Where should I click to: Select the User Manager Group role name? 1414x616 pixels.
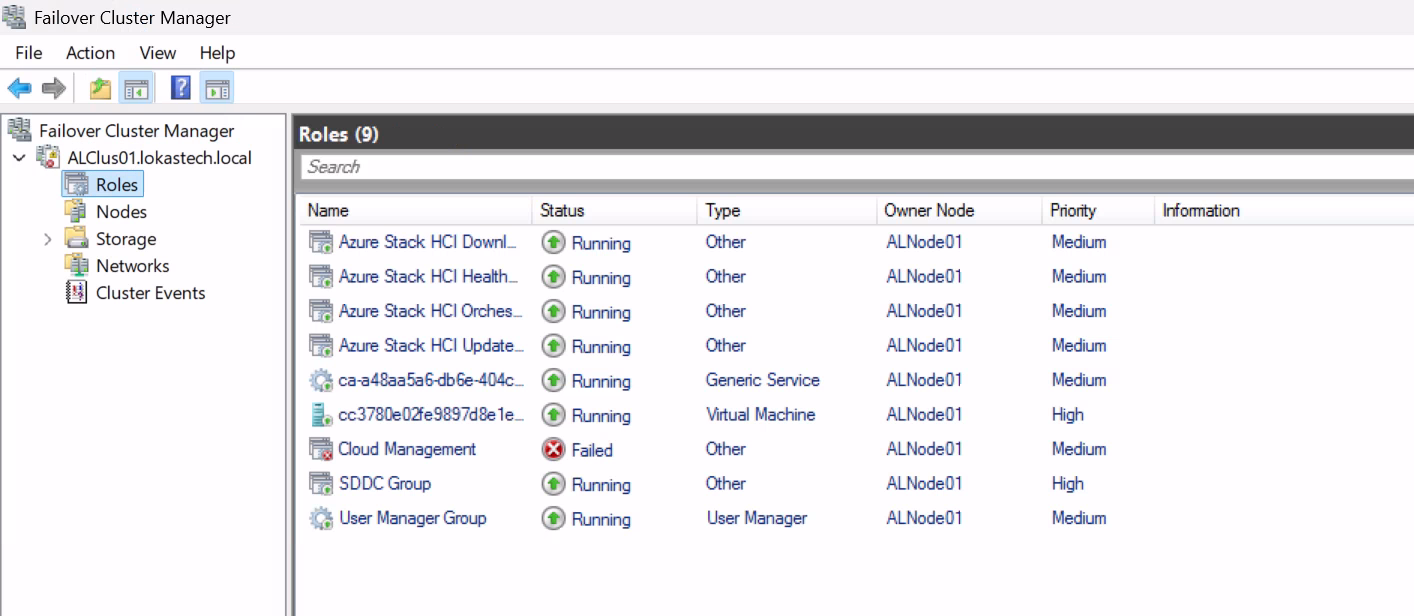tap(412, 518)
